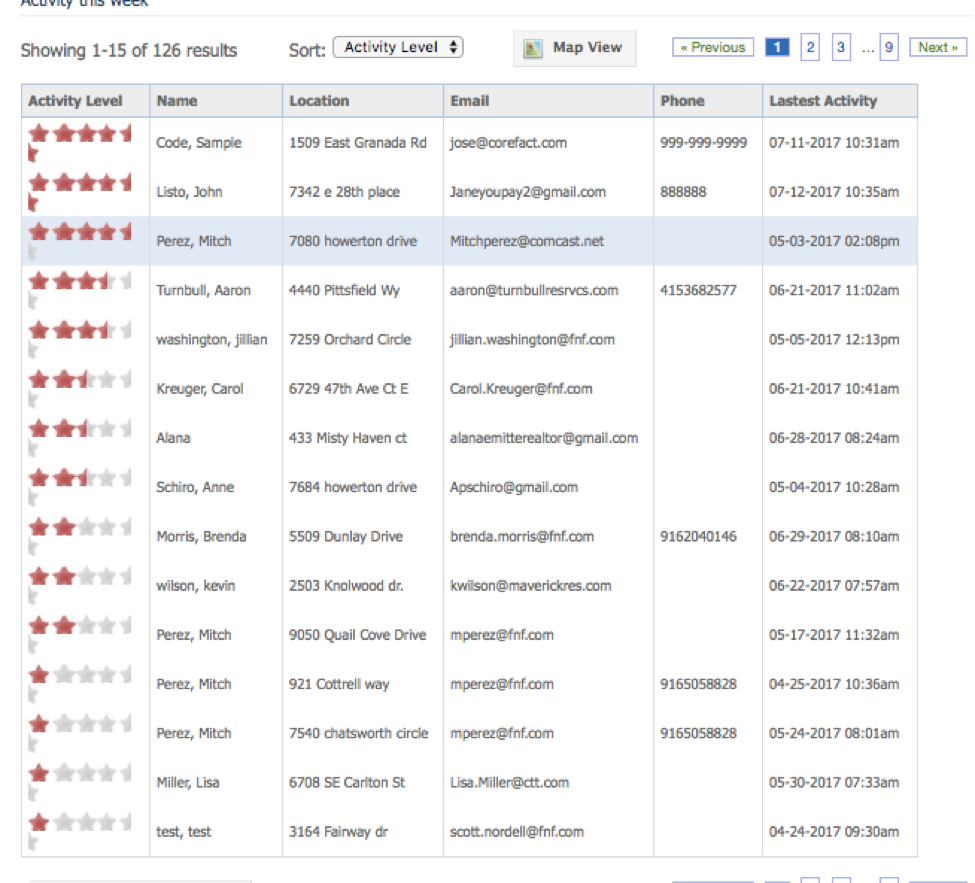Select the name "Kreuger, Carol"
This screenshot has height=883, width=975.
(x=200, y=389)
